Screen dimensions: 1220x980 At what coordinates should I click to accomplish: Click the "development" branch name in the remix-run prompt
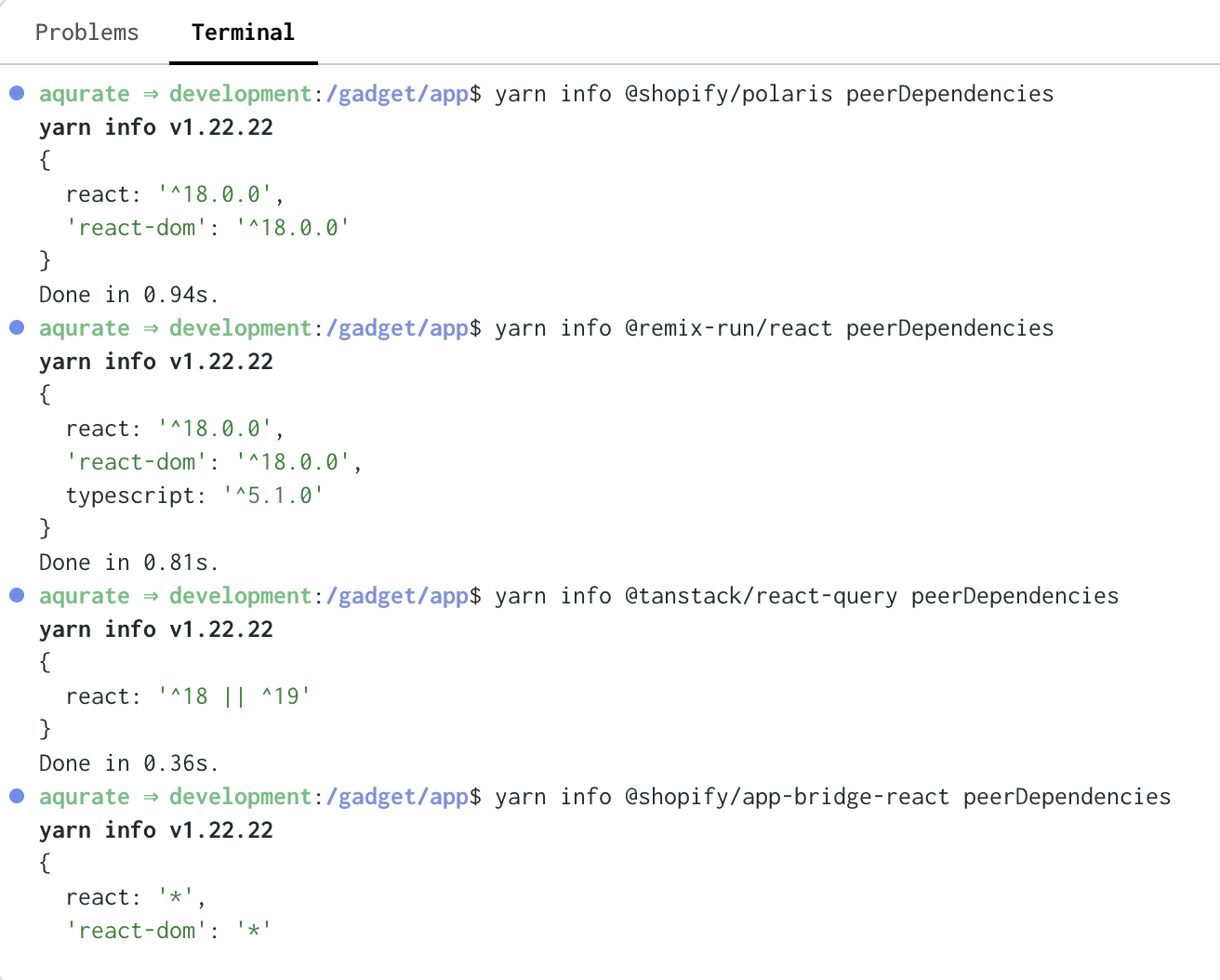click(240, 328)
